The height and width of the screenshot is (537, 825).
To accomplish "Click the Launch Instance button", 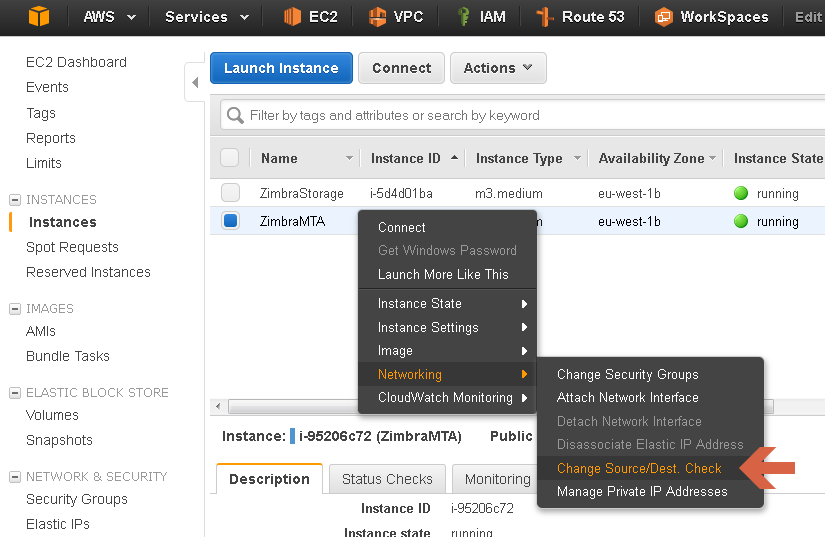I will click(x=281, y=68).
